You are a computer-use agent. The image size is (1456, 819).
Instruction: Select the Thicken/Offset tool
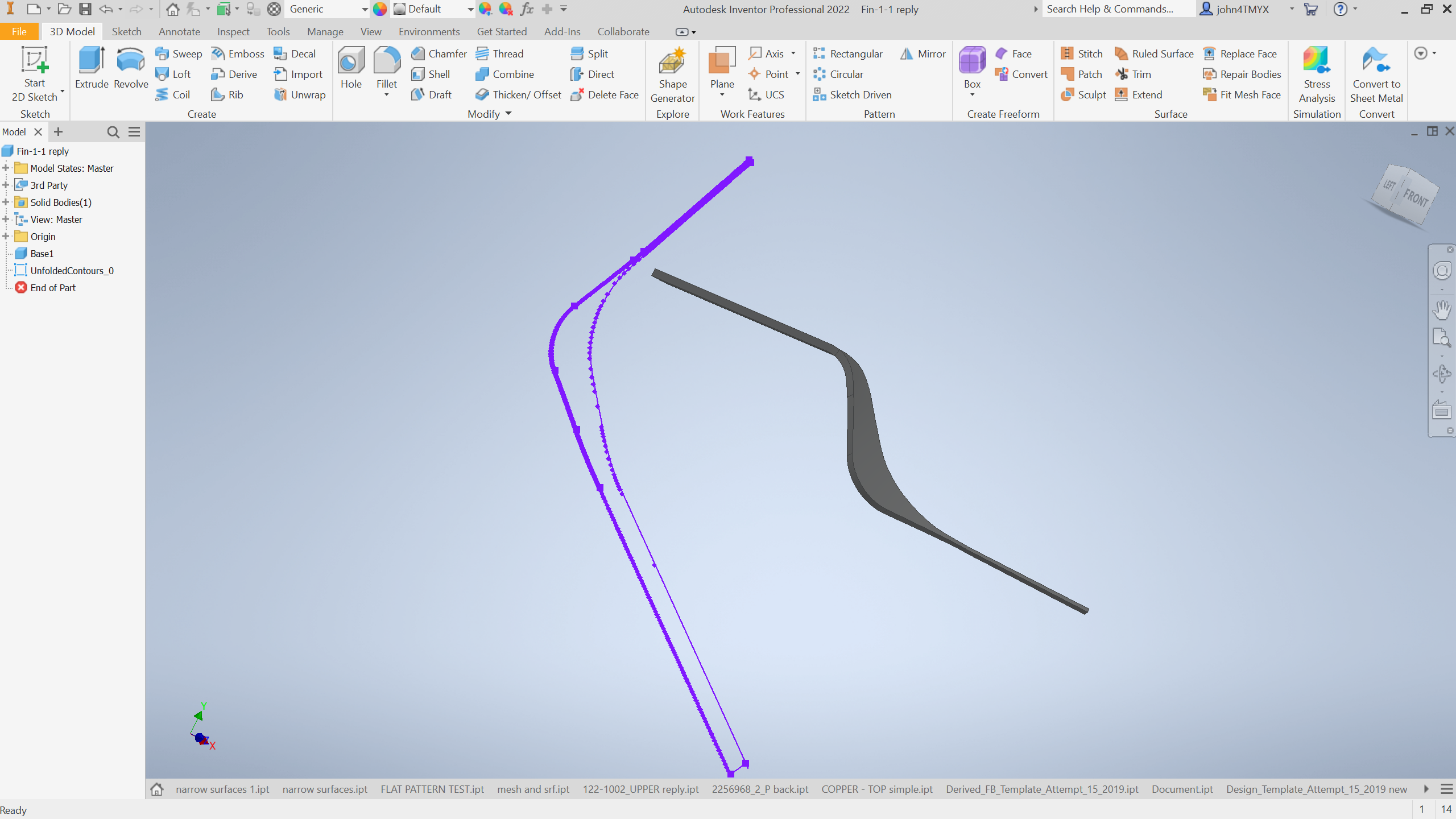tap(519, 95)
